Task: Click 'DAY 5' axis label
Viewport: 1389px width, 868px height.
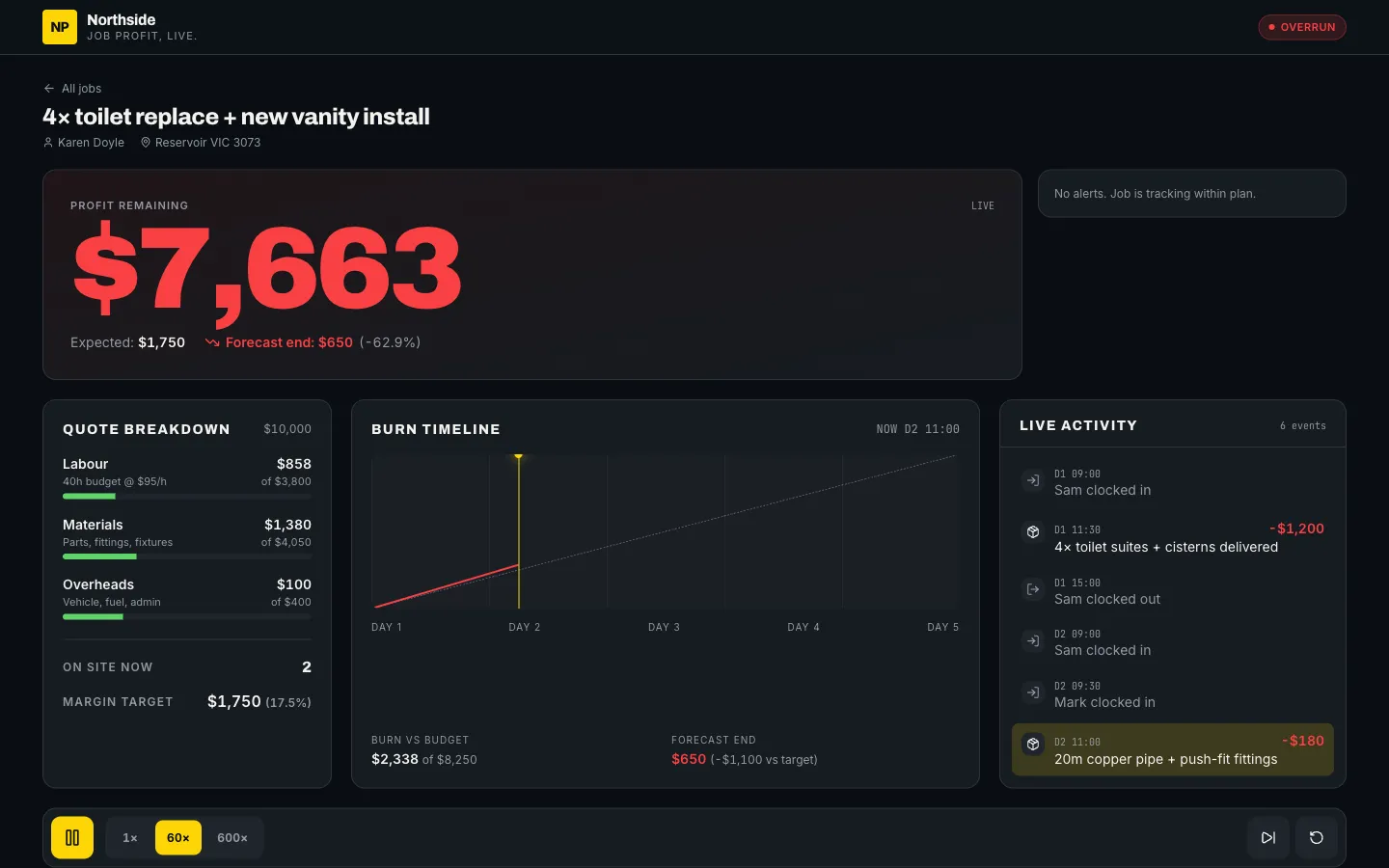Action: point(943,627)
